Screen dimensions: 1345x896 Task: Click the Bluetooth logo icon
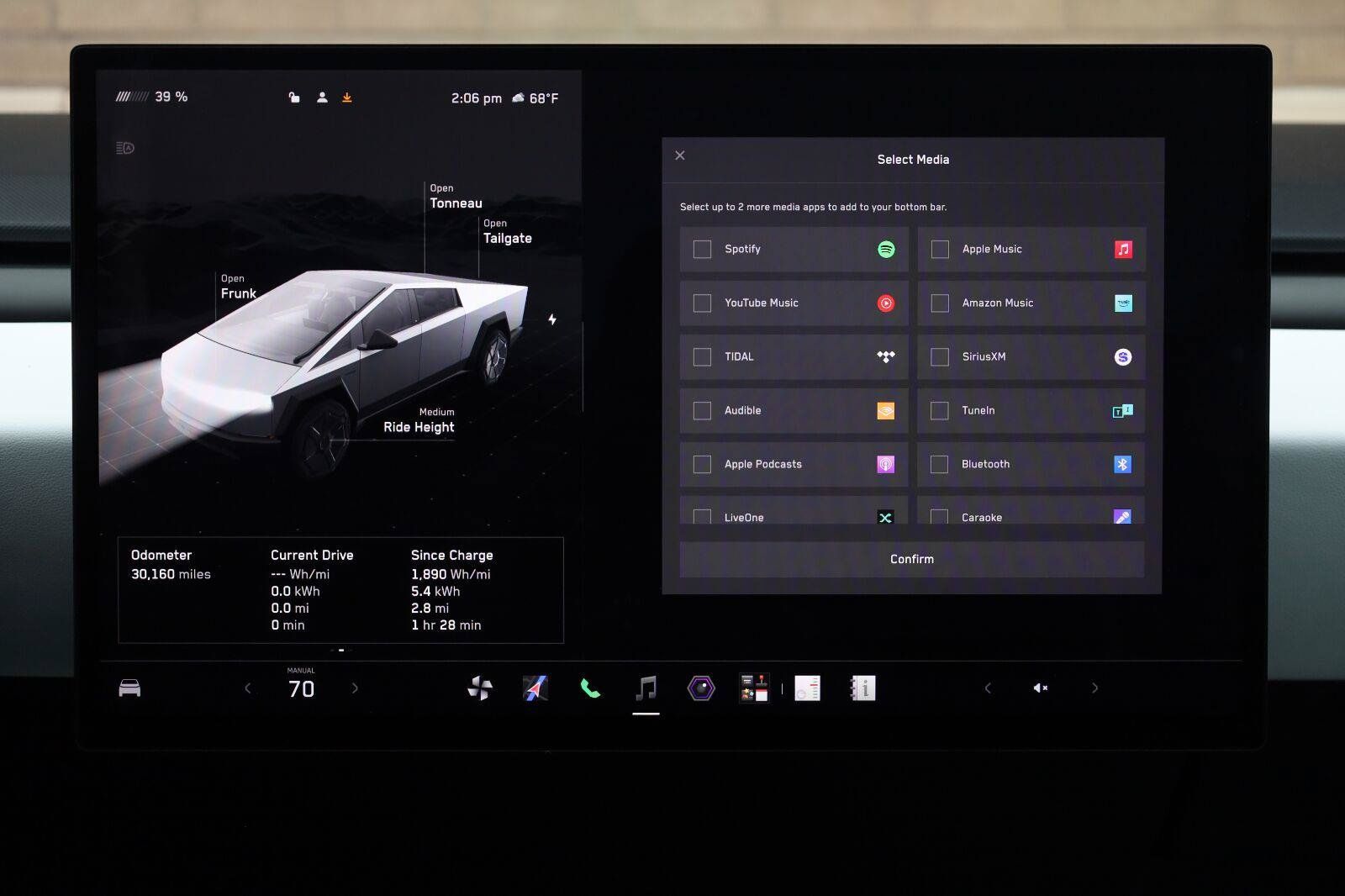(x=1123, y=465)
